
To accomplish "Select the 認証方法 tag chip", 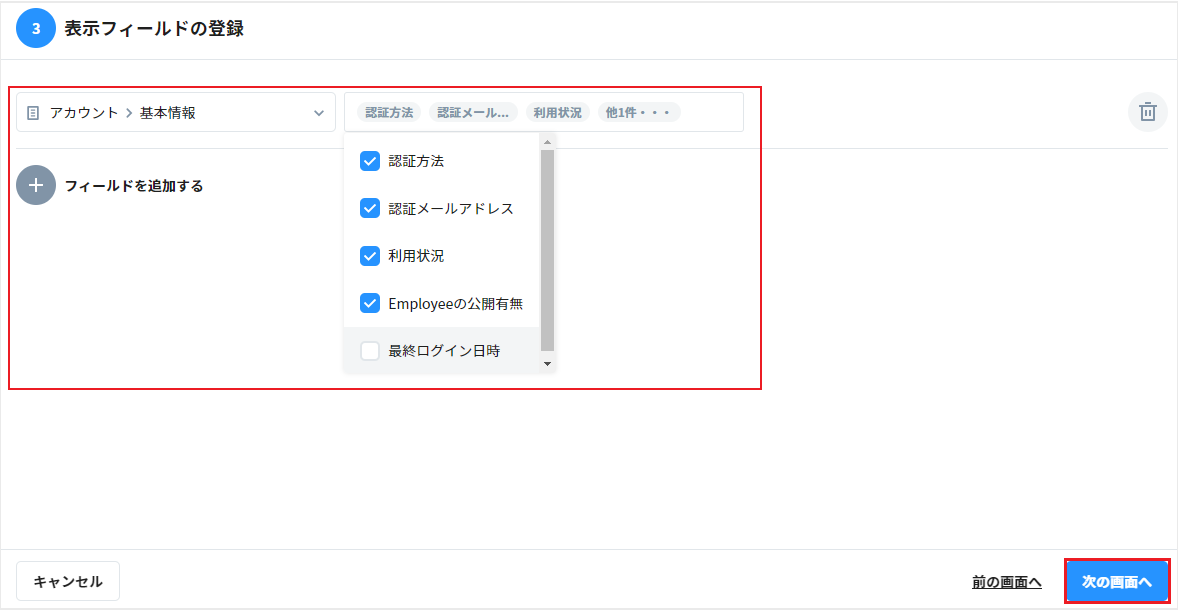I will (x=389, y=113).
